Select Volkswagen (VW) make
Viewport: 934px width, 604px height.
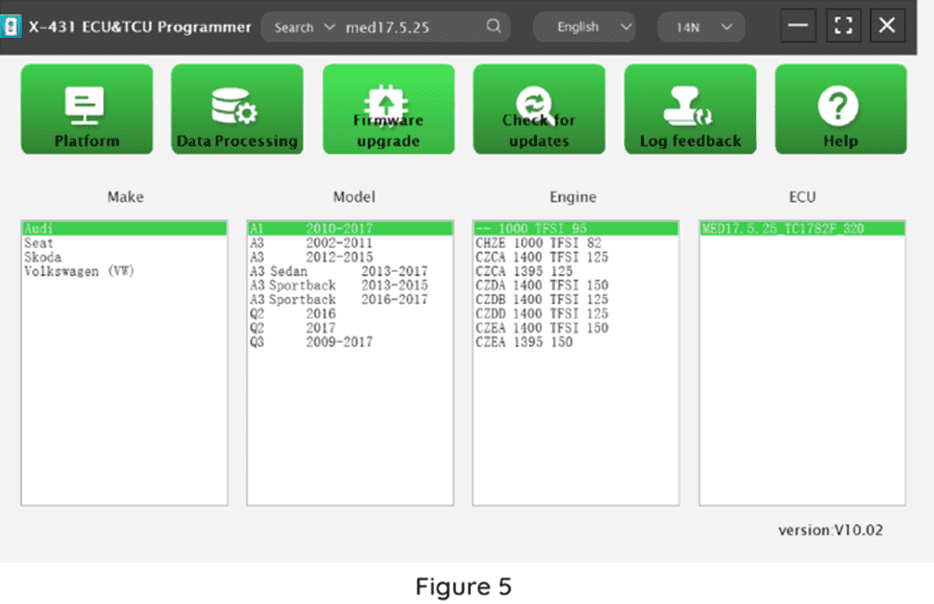[x=124, y=272]
